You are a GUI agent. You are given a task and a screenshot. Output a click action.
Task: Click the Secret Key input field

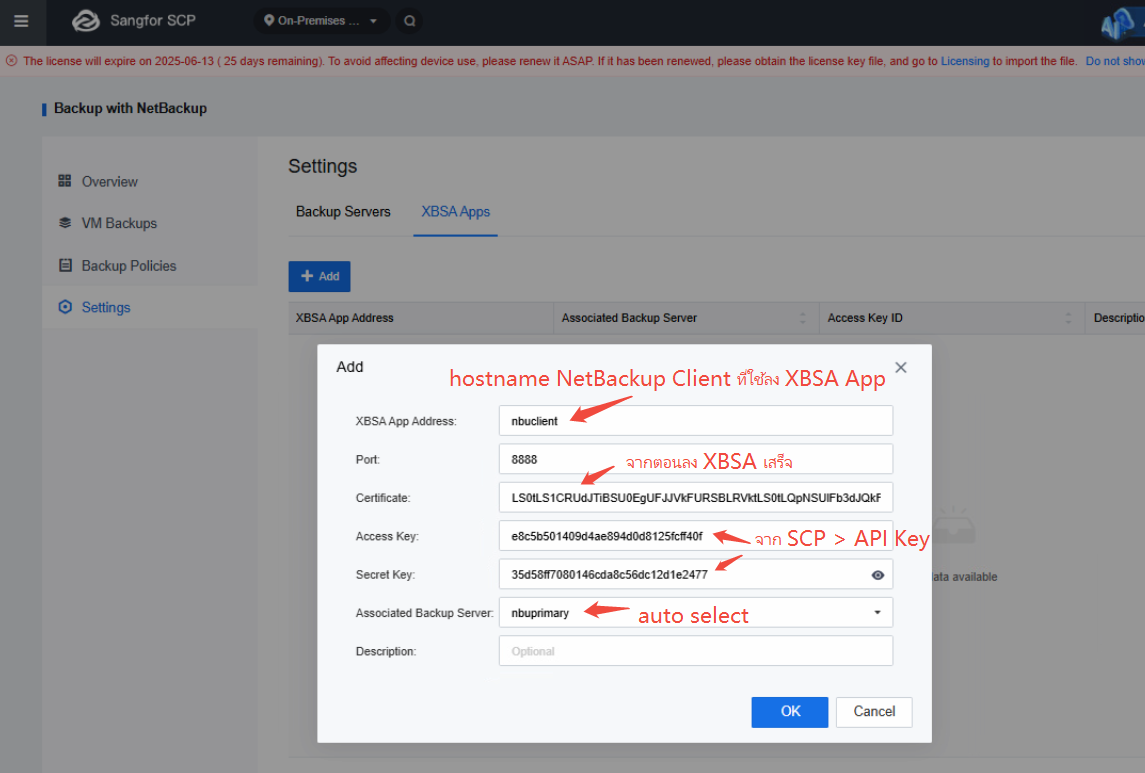[x=695, y=574]
